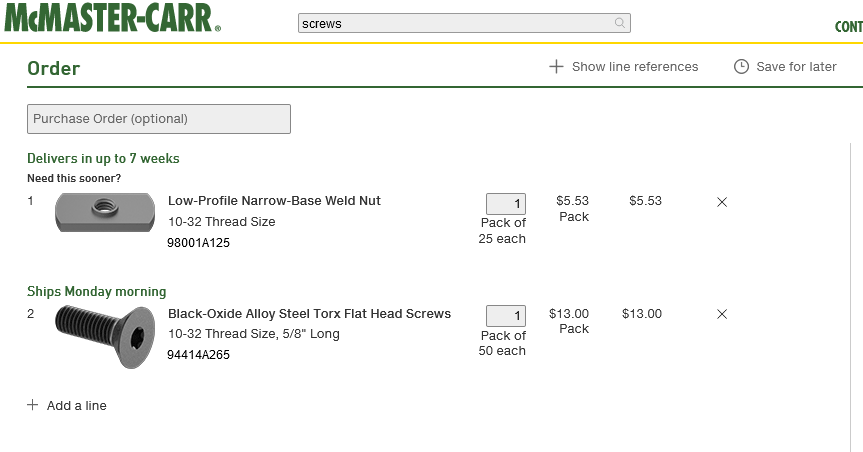
Task: Click the plus icon next to Add a line
Action: click(32, 405)
